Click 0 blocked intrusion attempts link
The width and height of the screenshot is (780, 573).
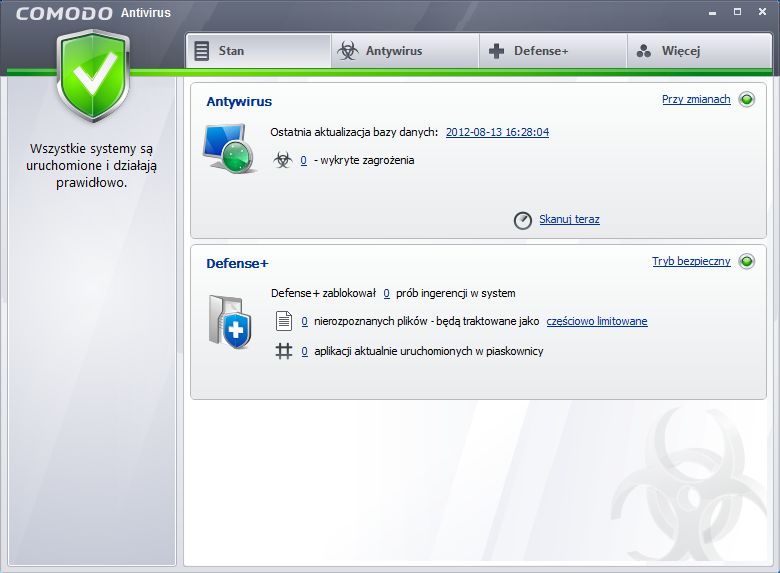coord(387,293)
